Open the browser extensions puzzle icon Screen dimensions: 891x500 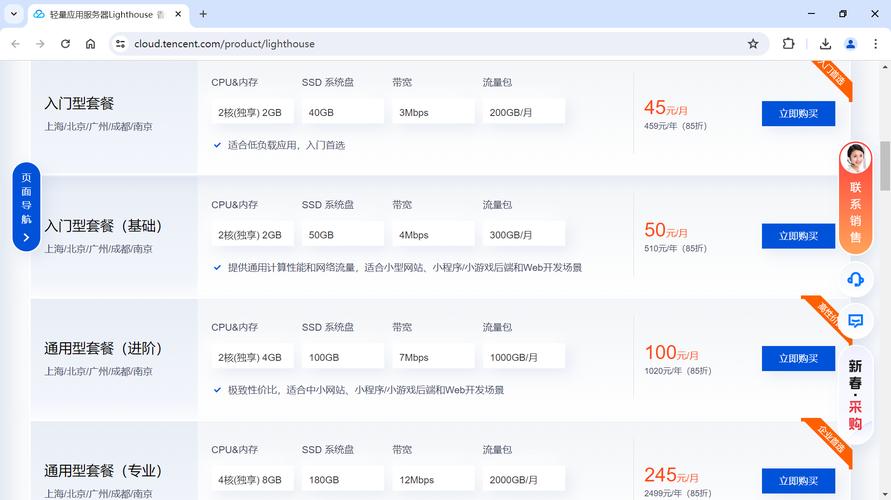[x=789, y=44]
